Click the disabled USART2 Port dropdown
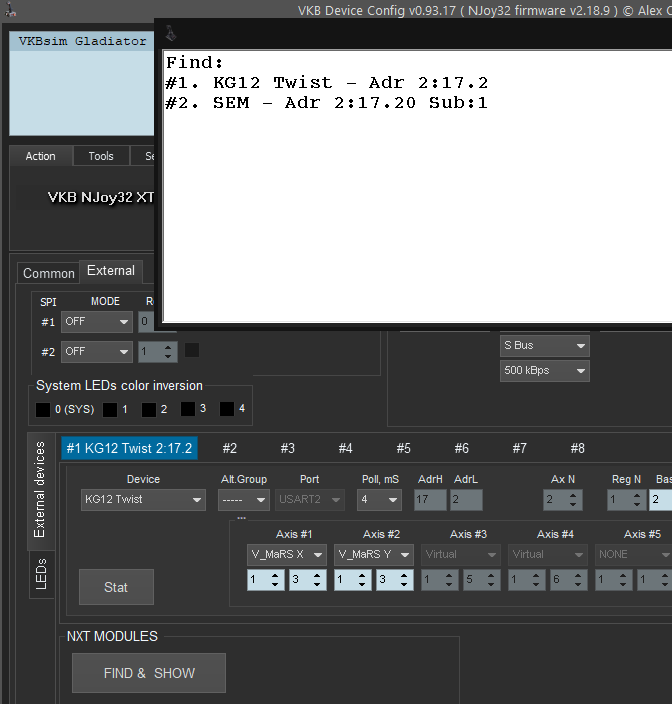This screenshot has height=704, width=672. pyautogui.click(x=310, y=500)
